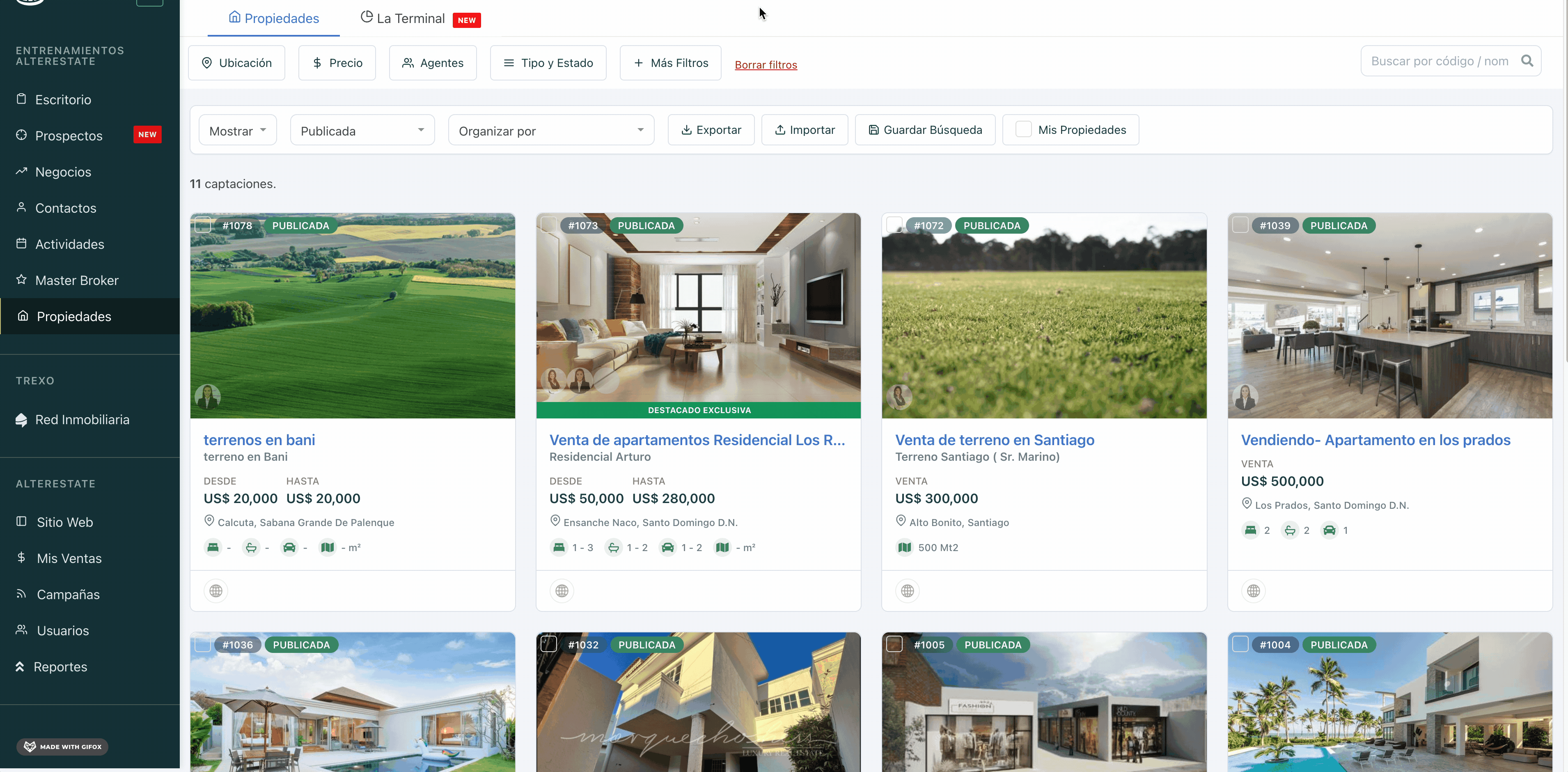This screenshot has height=772, width=1568.
Task: Click globe icon on terrenos en bani card
Action: click(215, 590)
